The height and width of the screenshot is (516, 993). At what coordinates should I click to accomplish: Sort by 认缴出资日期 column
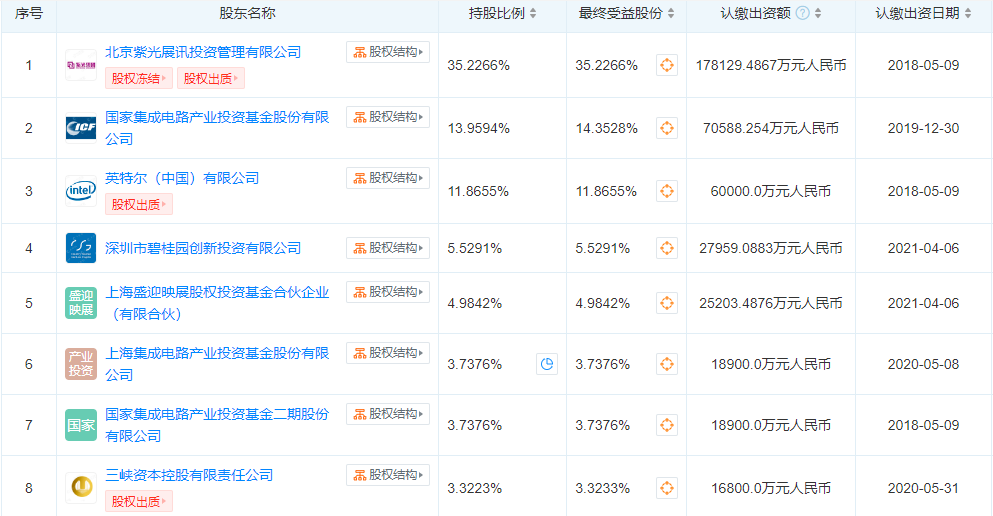pos(968,14)
